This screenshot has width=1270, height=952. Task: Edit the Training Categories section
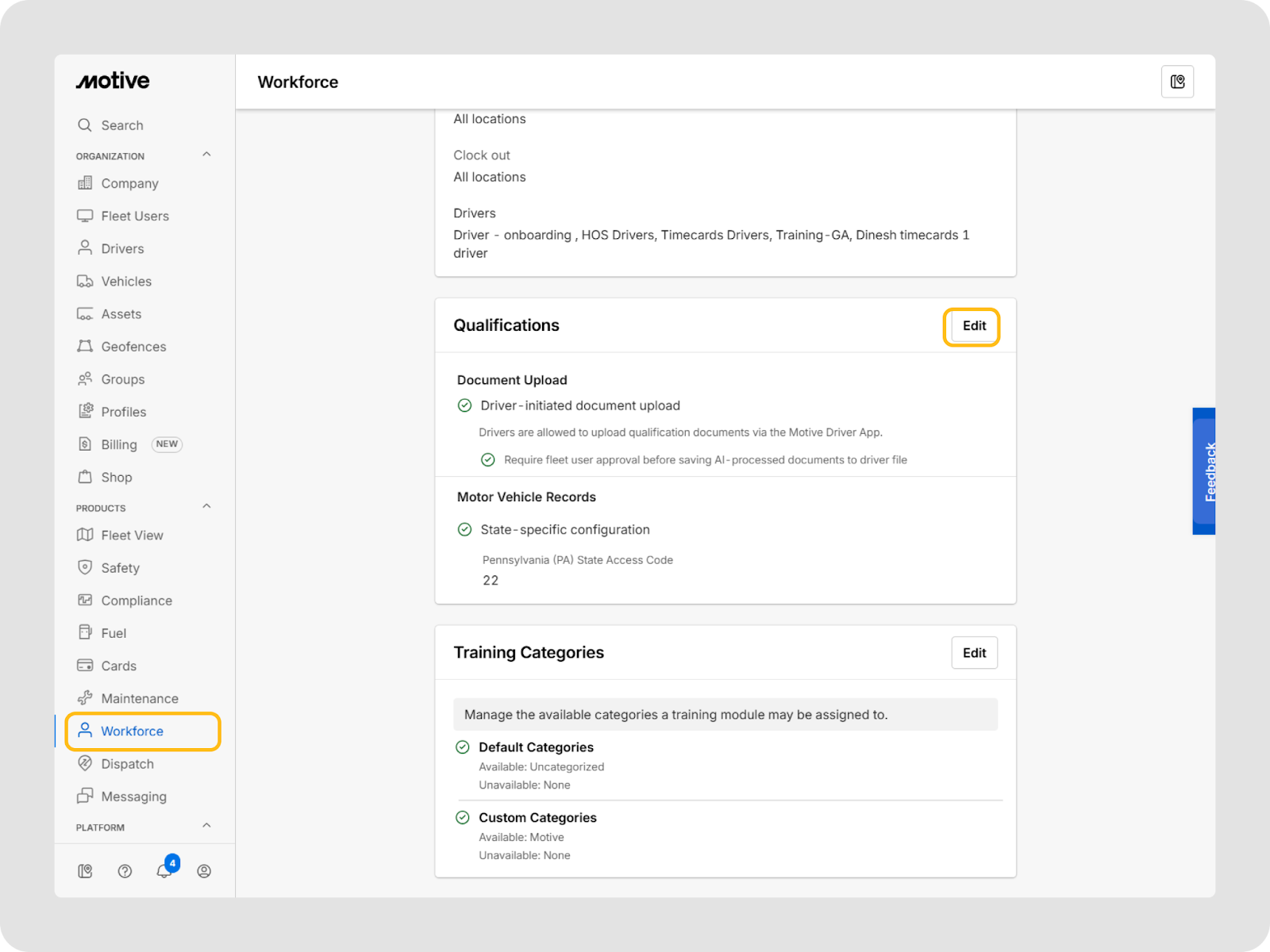(x=974, y=653)
